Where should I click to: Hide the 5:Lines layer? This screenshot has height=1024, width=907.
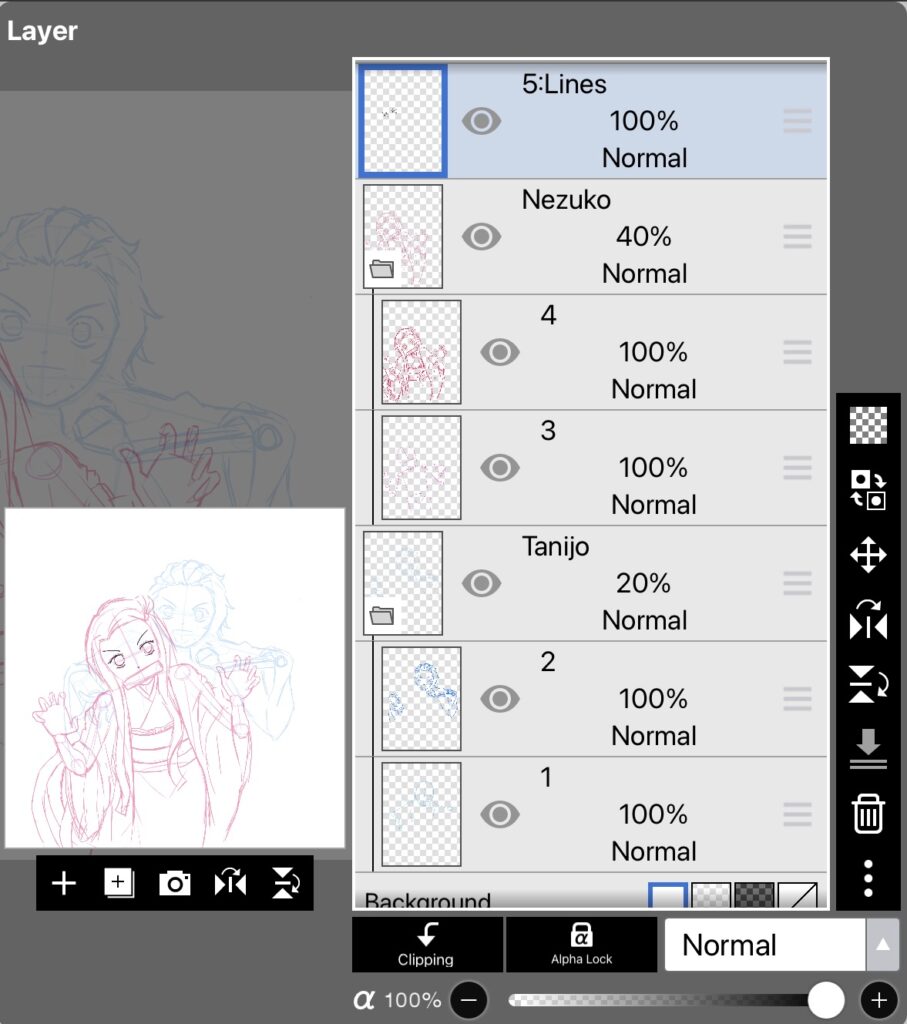(x=481, y=122)
